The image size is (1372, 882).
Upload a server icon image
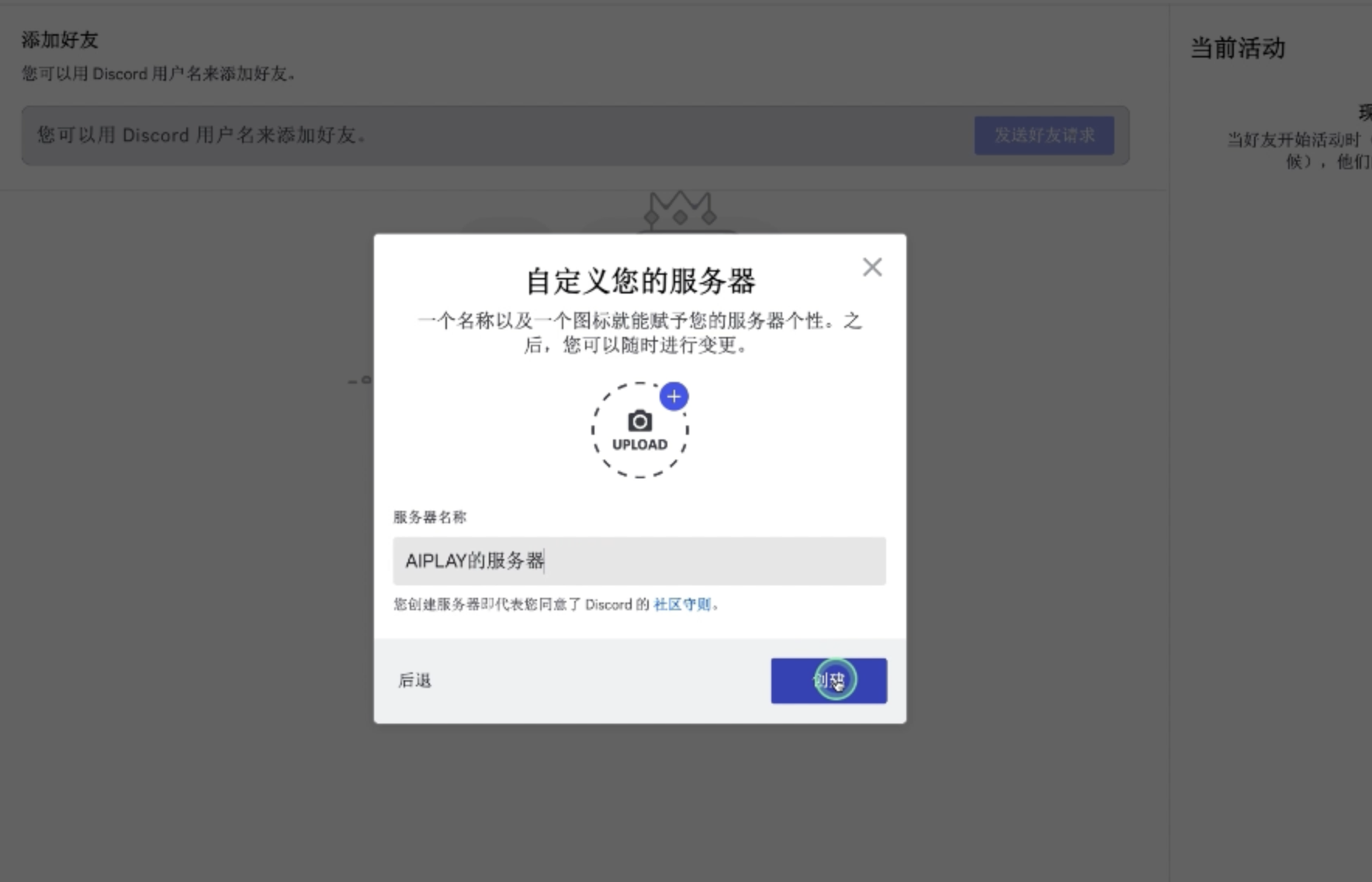(x=639, y=429)
